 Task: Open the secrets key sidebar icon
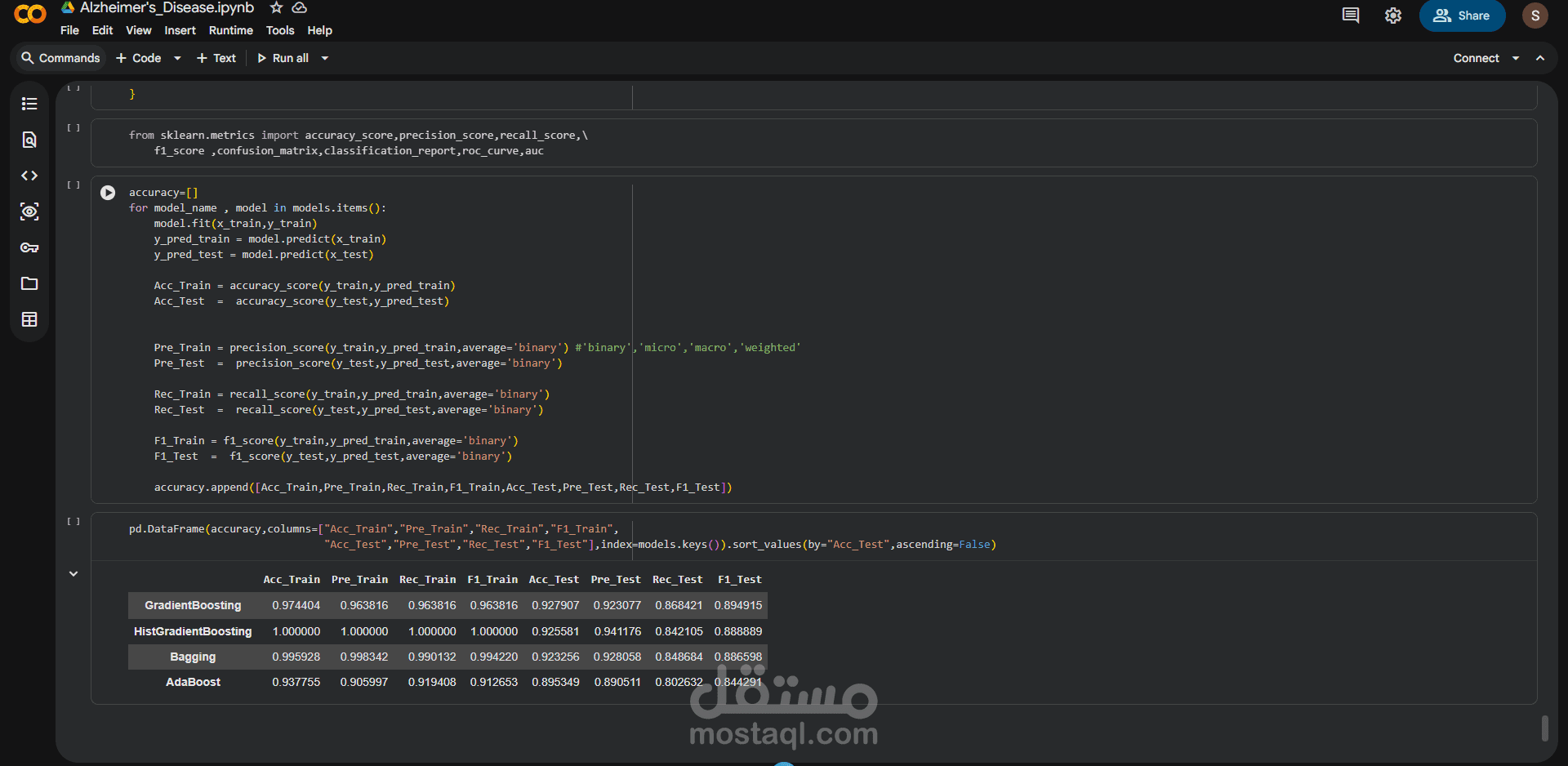point(29,247)
